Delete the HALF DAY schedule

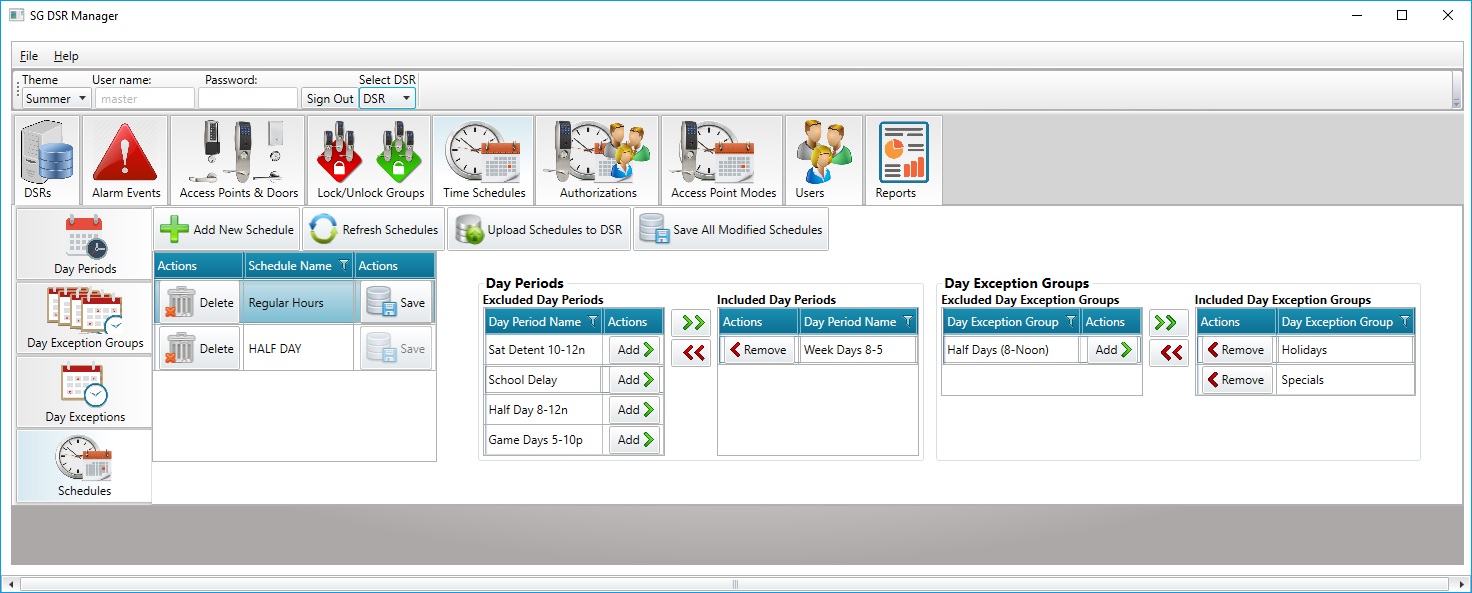pyautogui.click(x=199, y=348)
